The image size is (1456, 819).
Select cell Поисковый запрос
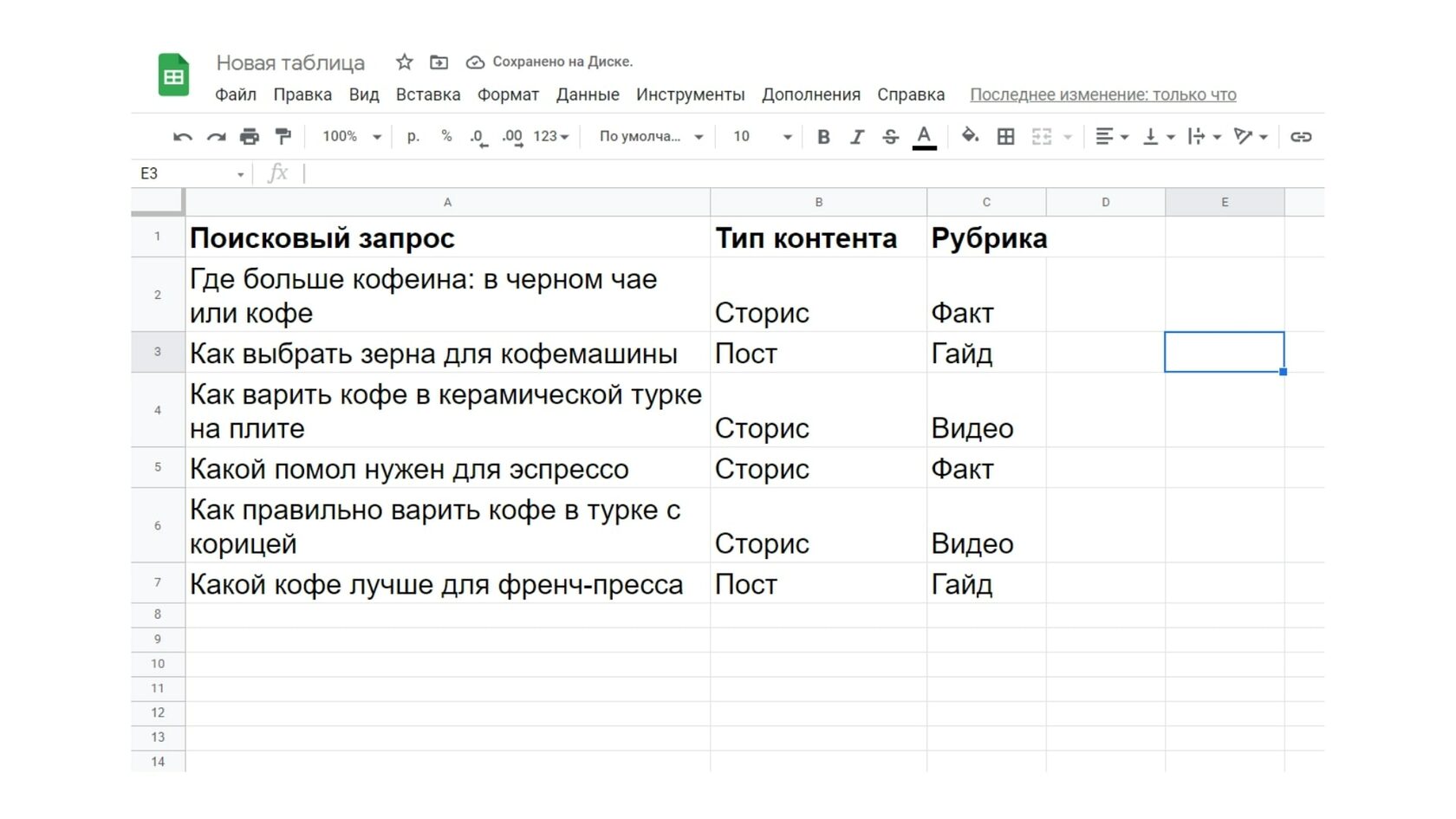[x=447, y=237]
